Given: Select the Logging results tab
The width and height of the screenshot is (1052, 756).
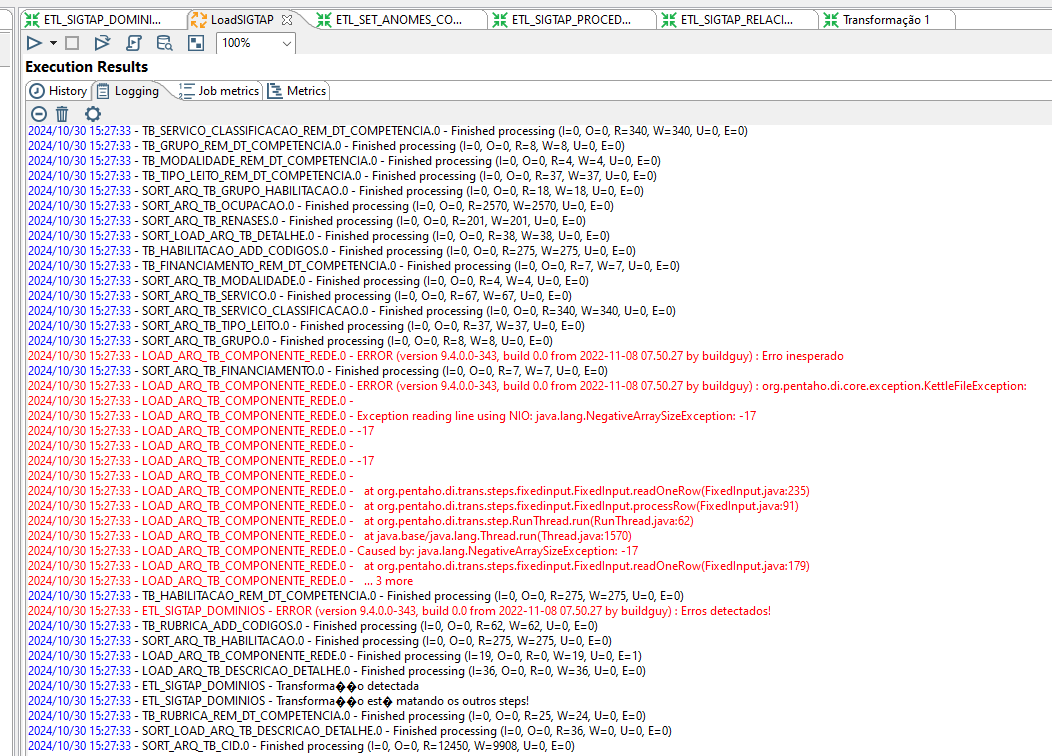Looking at the screenshot, I should coord(128,91).
